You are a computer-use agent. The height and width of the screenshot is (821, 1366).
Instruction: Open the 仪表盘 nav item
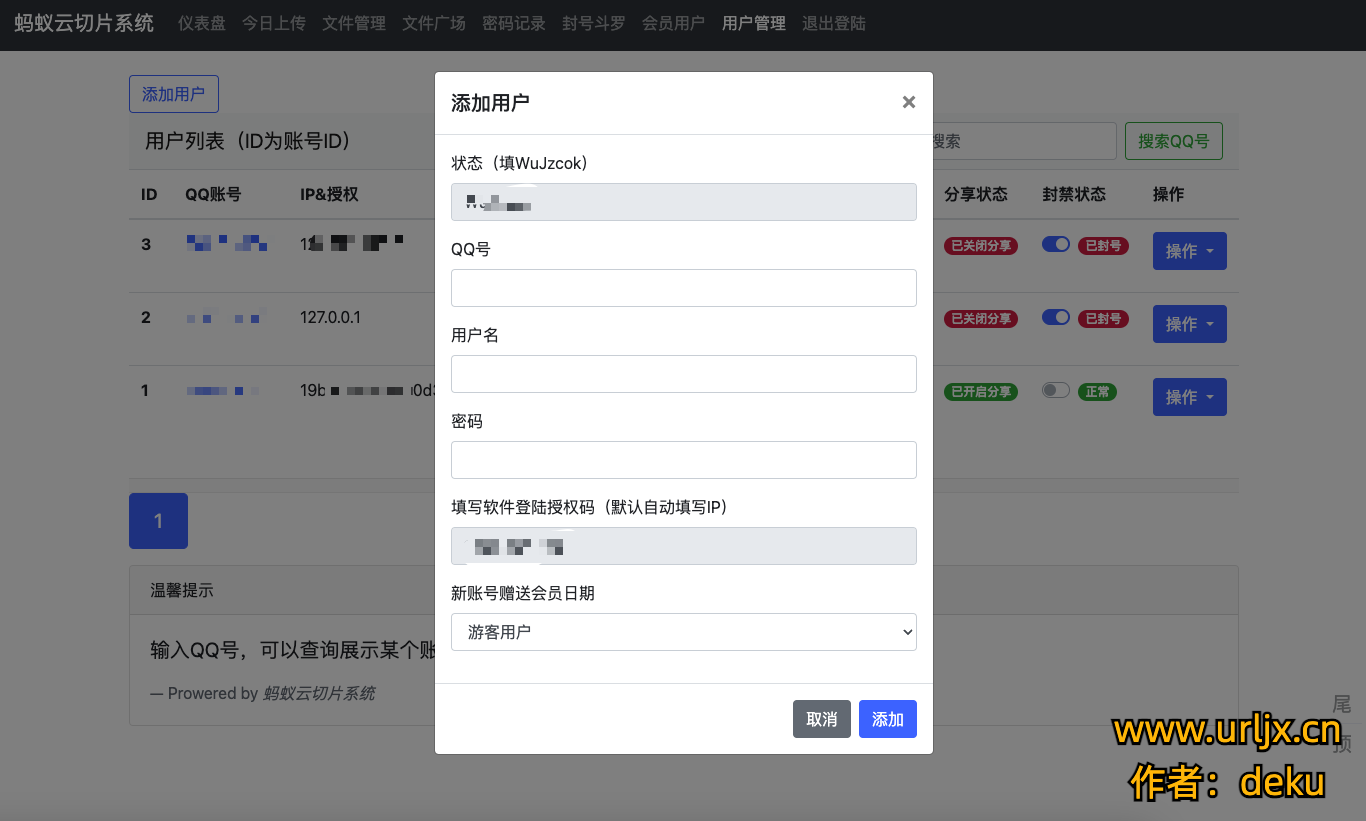click(202, 23)
